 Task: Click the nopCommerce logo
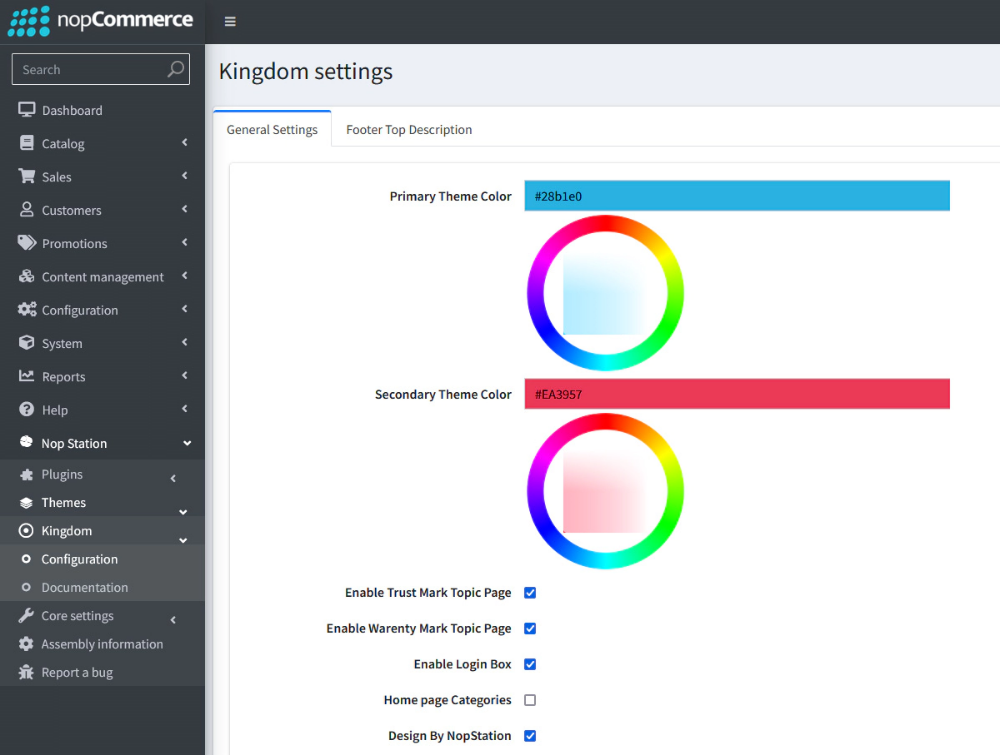tap(100, 21)
